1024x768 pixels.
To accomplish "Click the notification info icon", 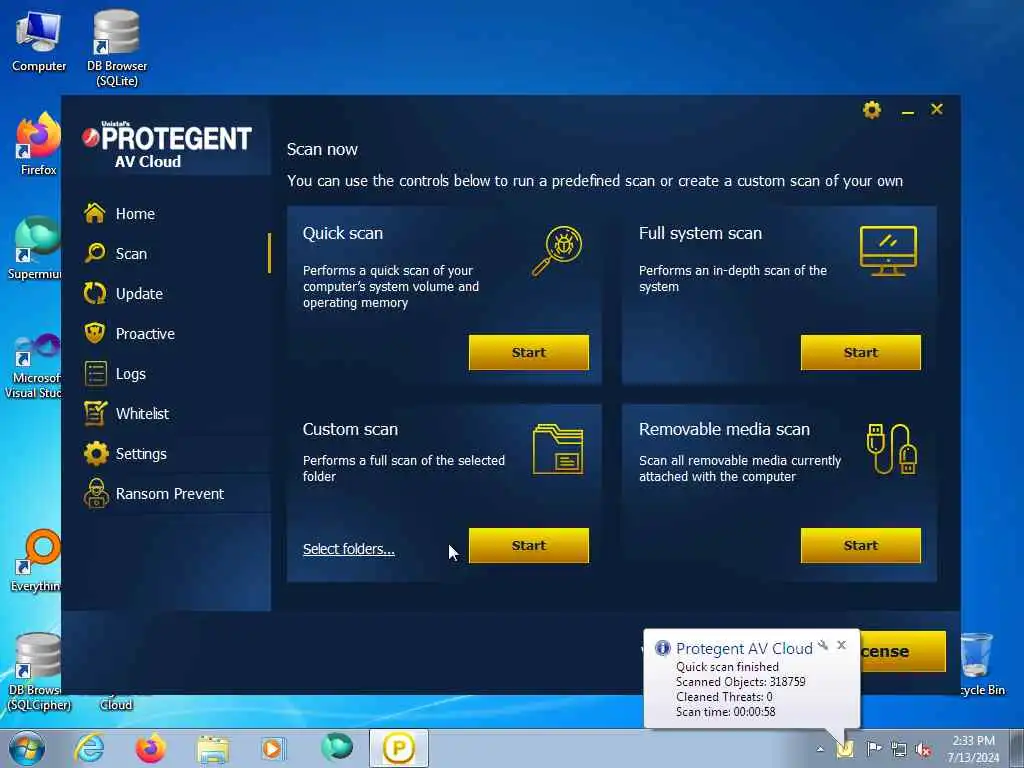I will click(x=663, y=648).
